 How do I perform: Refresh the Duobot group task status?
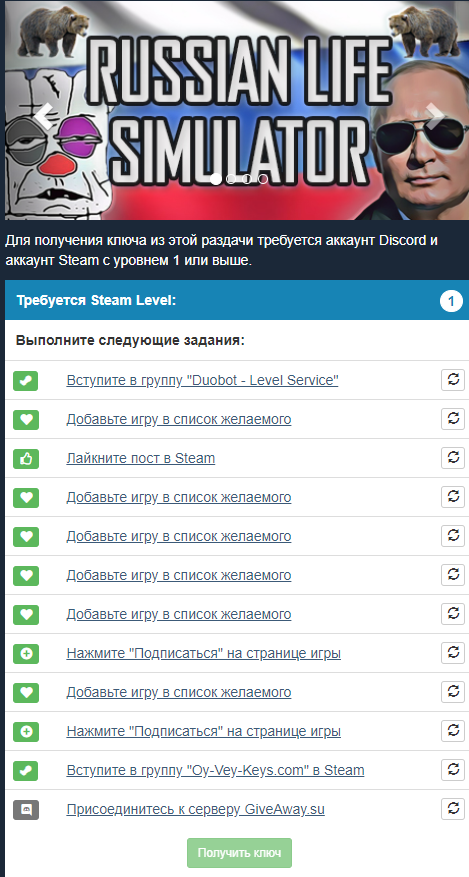pos(453,379)
